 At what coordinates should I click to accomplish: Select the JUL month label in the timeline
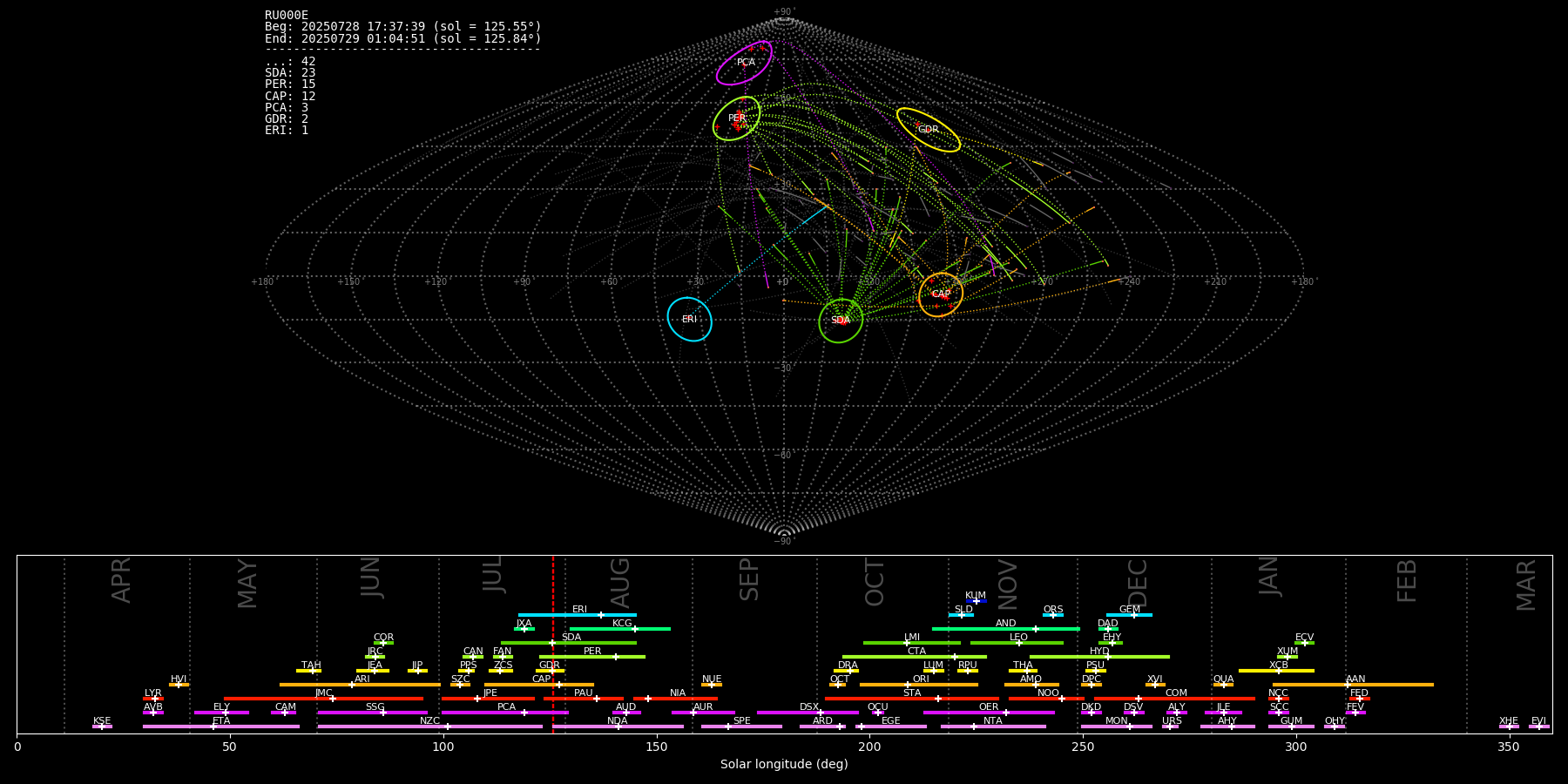pyautogui.click(x=493, y=576)
